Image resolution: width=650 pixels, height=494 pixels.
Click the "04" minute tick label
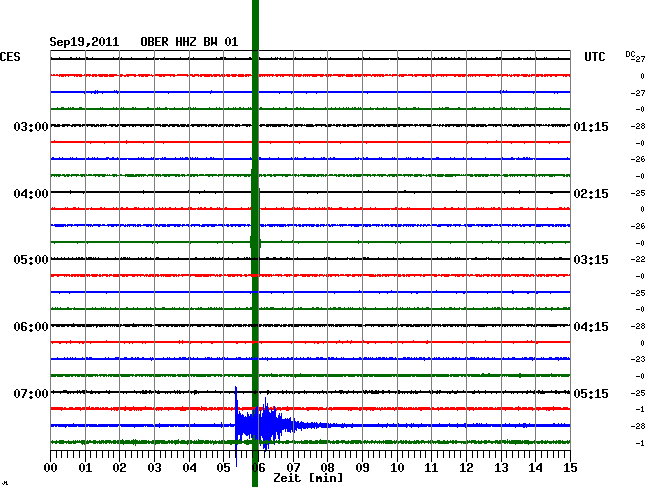click(189, 468)
